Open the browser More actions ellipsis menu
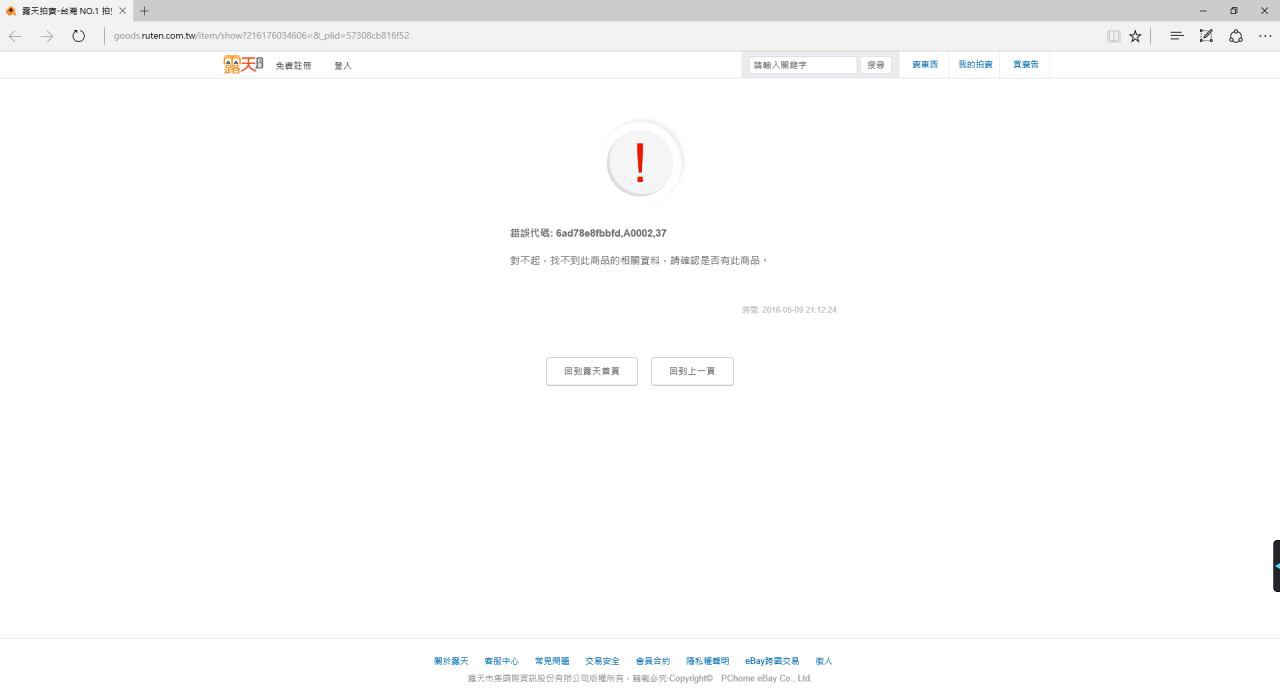Image resolution: width=1280 pixels, height=700 pixels. click(x=1265, y=36)
